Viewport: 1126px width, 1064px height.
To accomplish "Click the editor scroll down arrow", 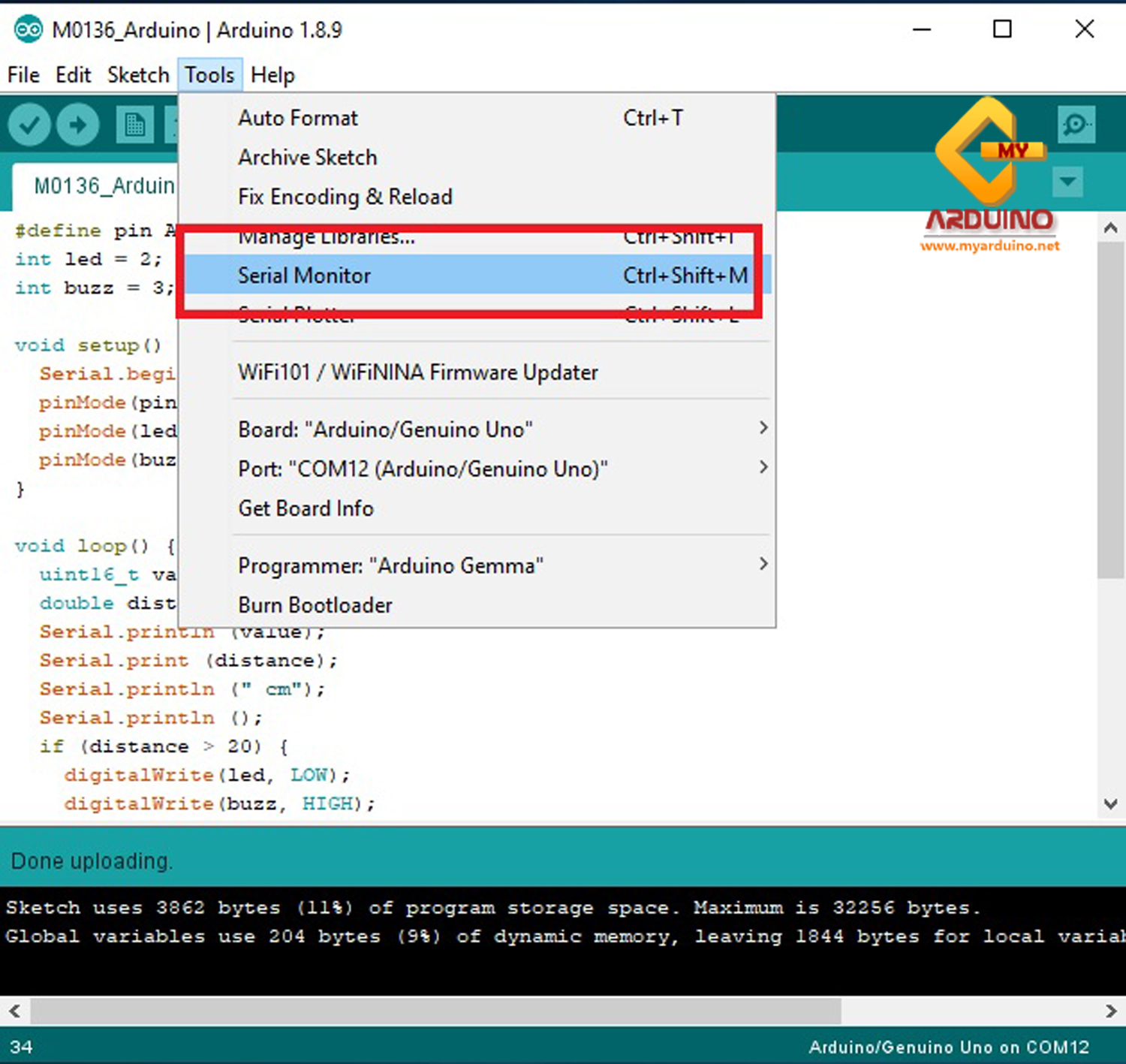I will tap(1110, 803).
